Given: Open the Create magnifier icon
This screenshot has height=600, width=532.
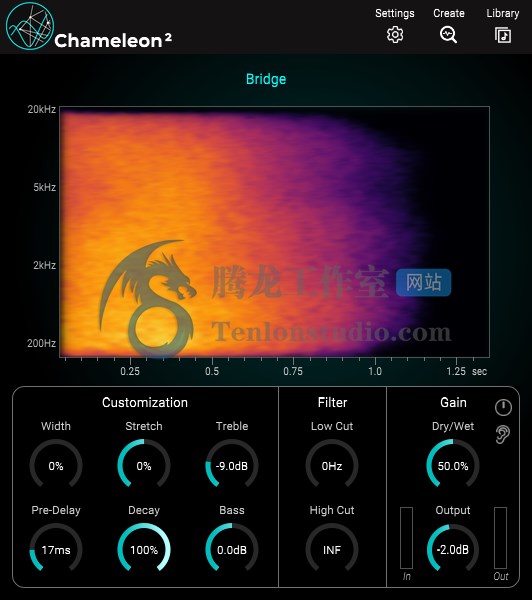Looking at the screenshot, I should coord(448,35).
